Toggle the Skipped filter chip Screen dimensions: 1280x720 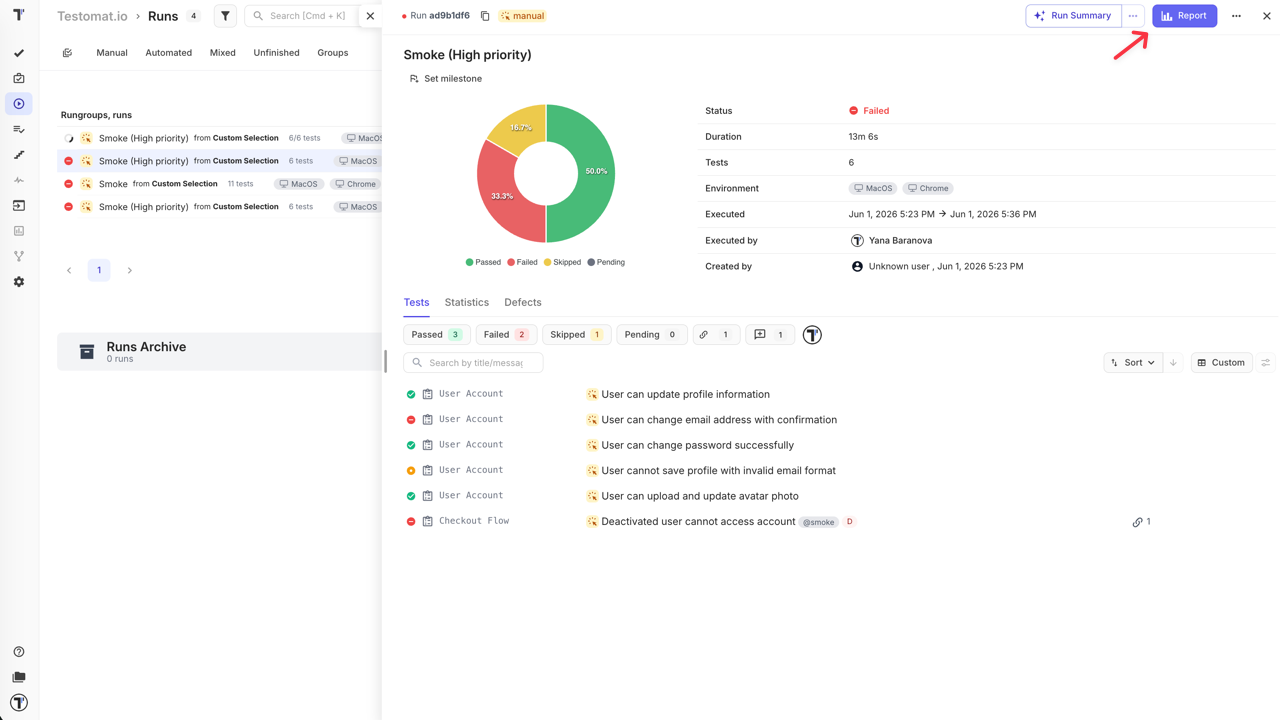click(576, 335)
